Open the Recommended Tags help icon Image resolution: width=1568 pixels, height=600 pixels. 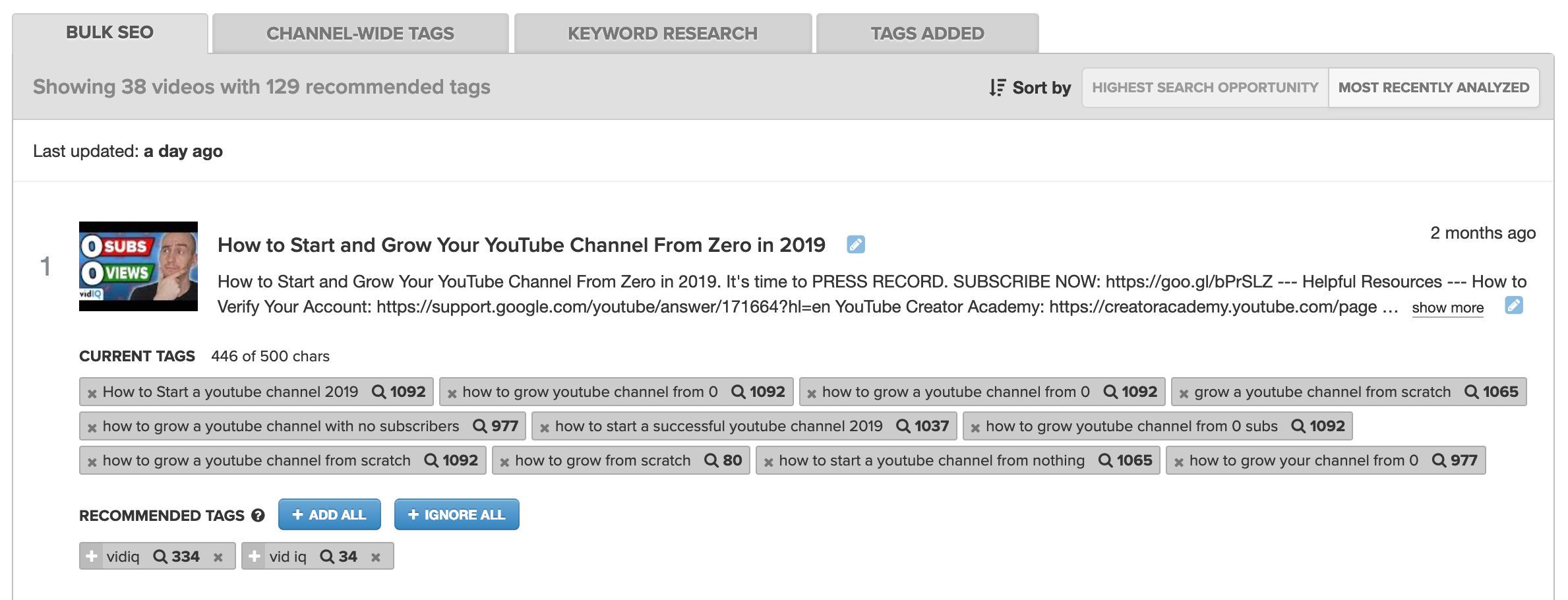pyautogui.click(x=258, y=516)
